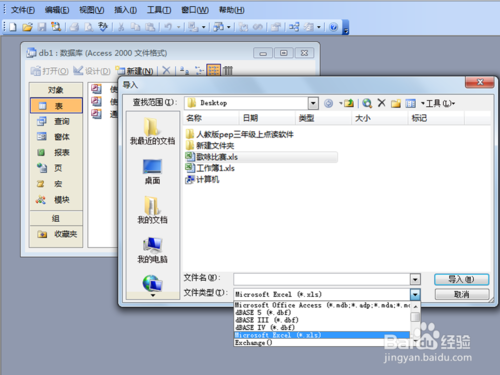Click the Search the Web icon
The height and width of the screenshot is (375, 500).
tap(367, 103)
